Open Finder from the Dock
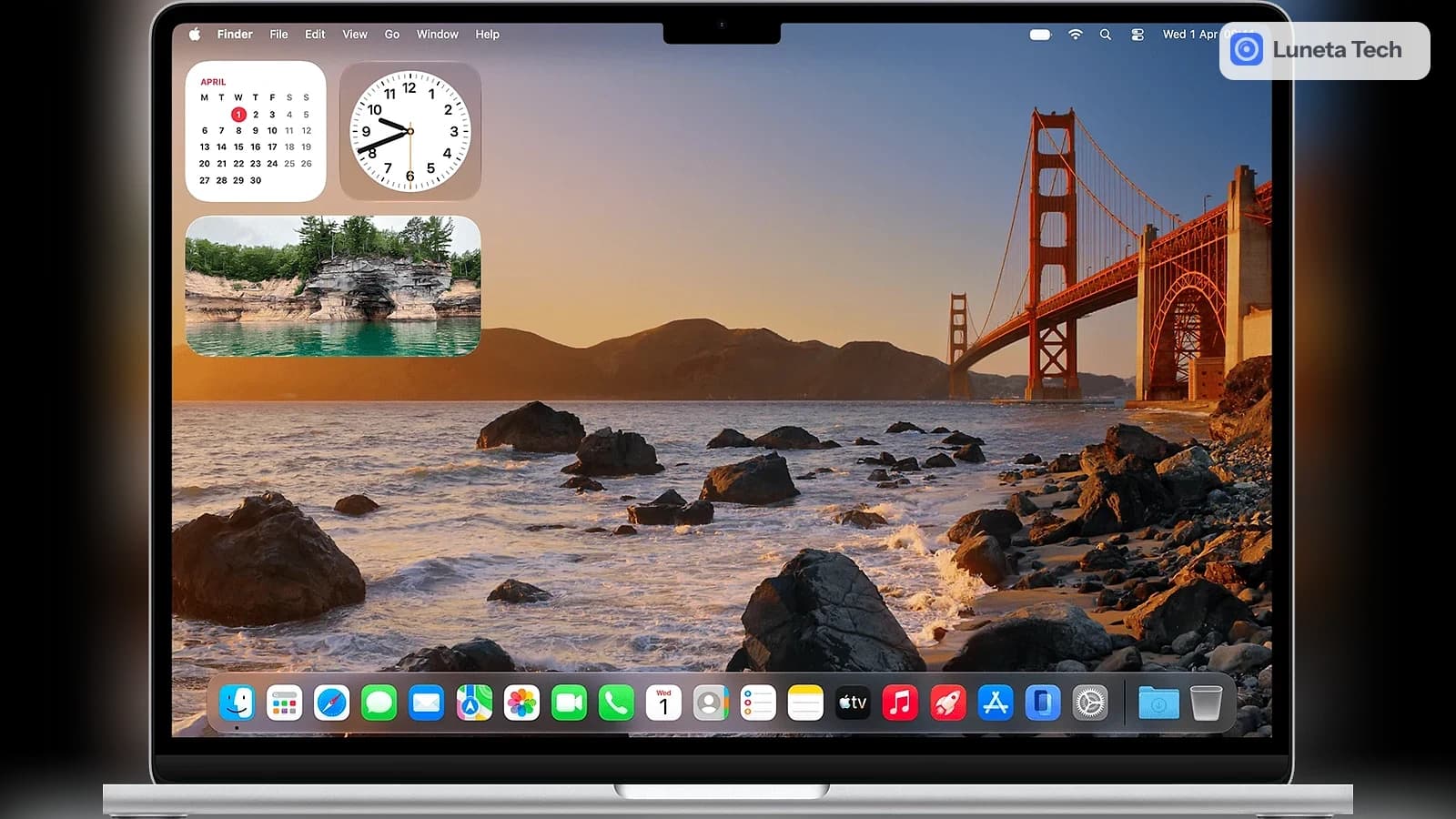Viewport: 1456px width, 819px height. (x=238, y=703)
